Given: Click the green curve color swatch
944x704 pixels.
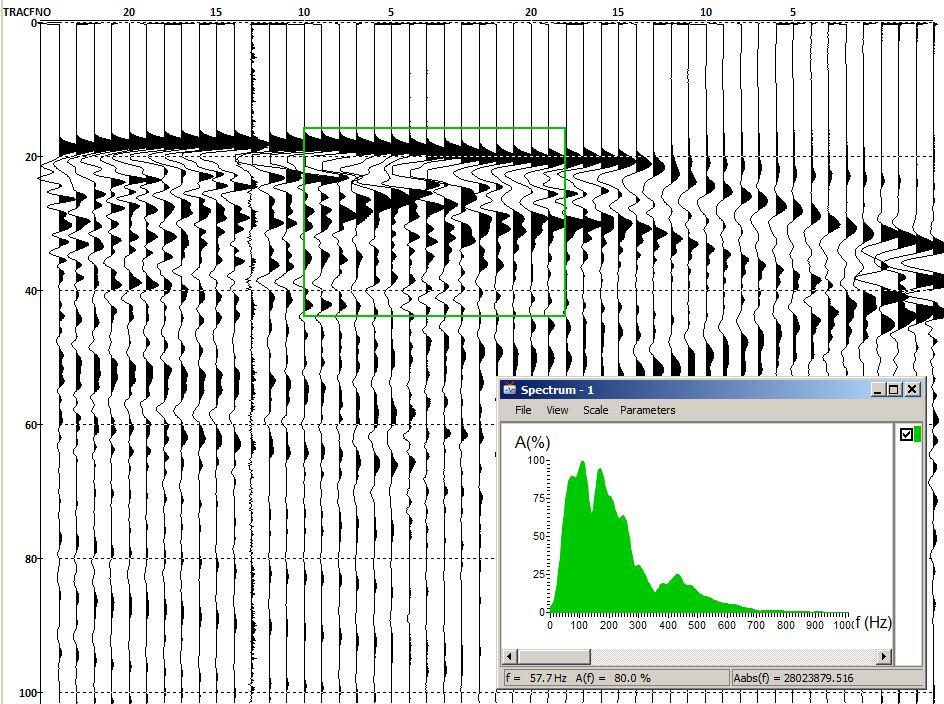Looking at the screenshot, I should [917, 434].
